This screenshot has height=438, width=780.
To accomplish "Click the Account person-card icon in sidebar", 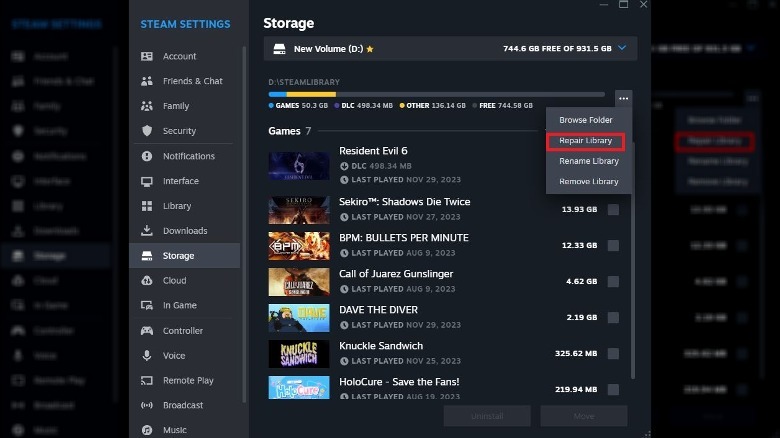I will pyautogui.click(x=147, y=56).
